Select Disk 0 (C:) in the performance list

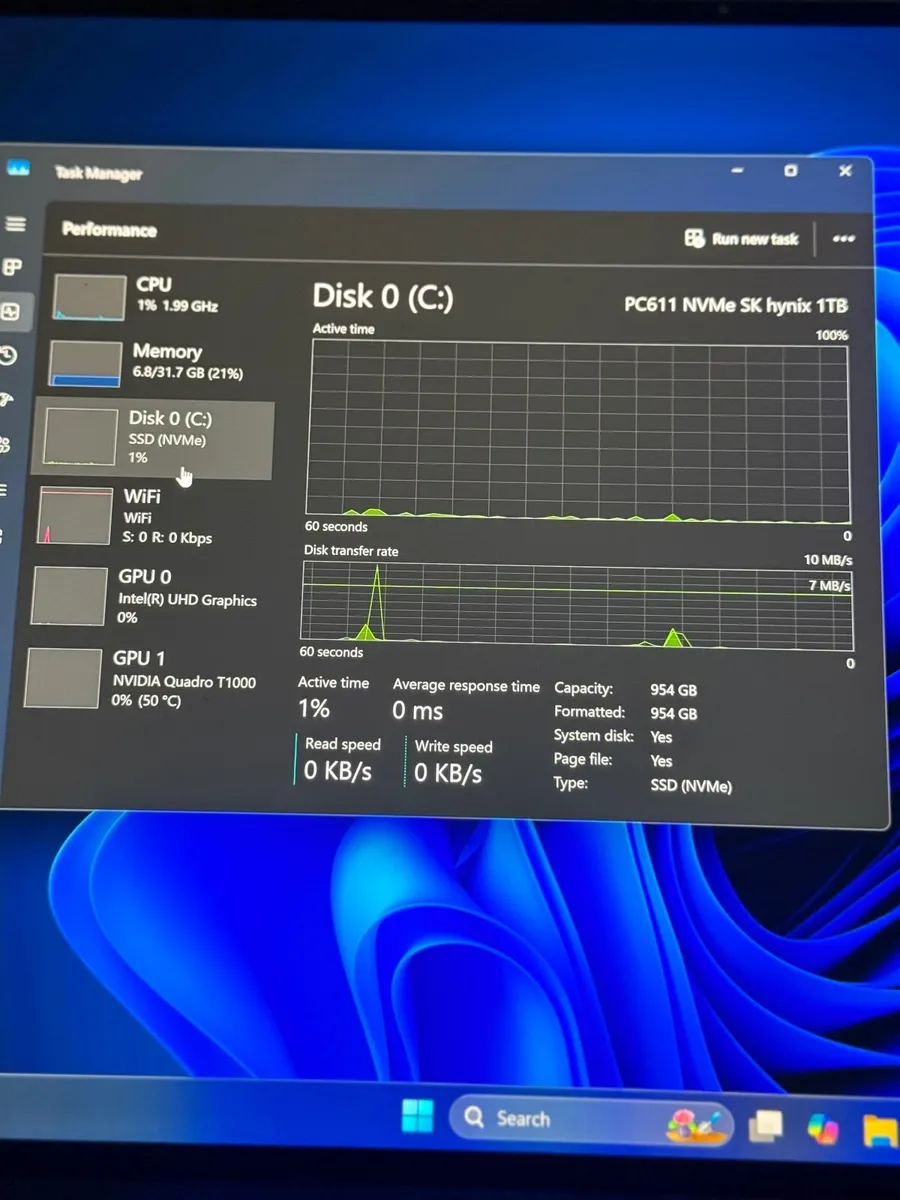[153, 438]
